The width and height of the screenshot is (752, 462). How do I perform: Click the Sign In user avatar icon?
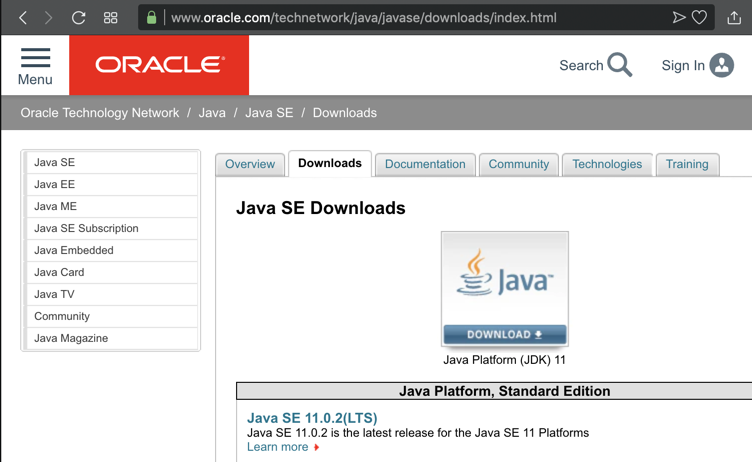coord(722,65)
